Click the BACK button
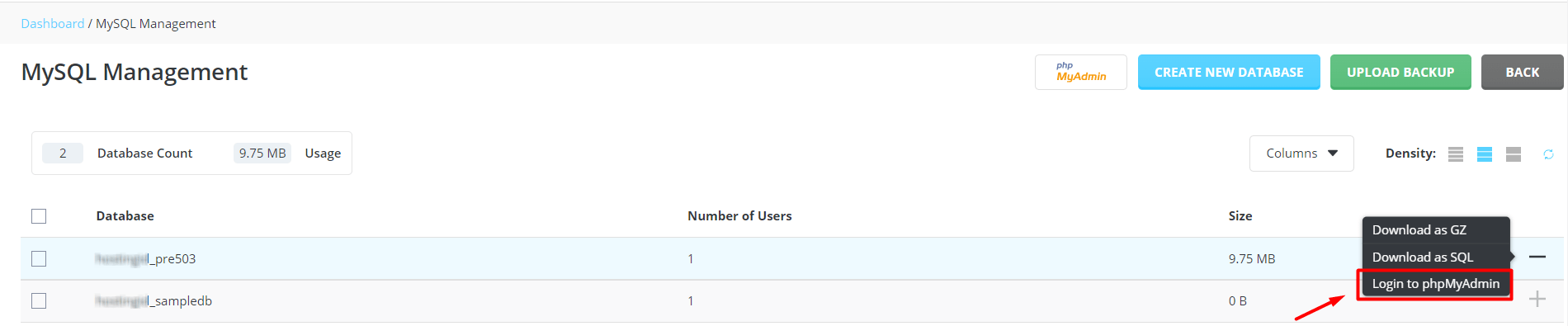 pyautogui.click(x=1522, y=72)
